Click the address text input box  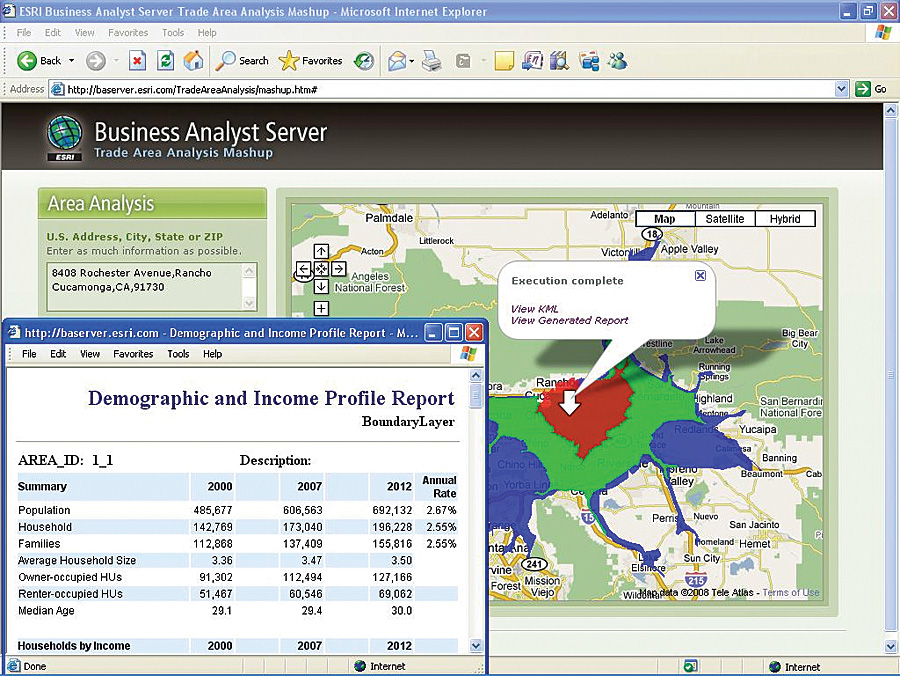145,286
